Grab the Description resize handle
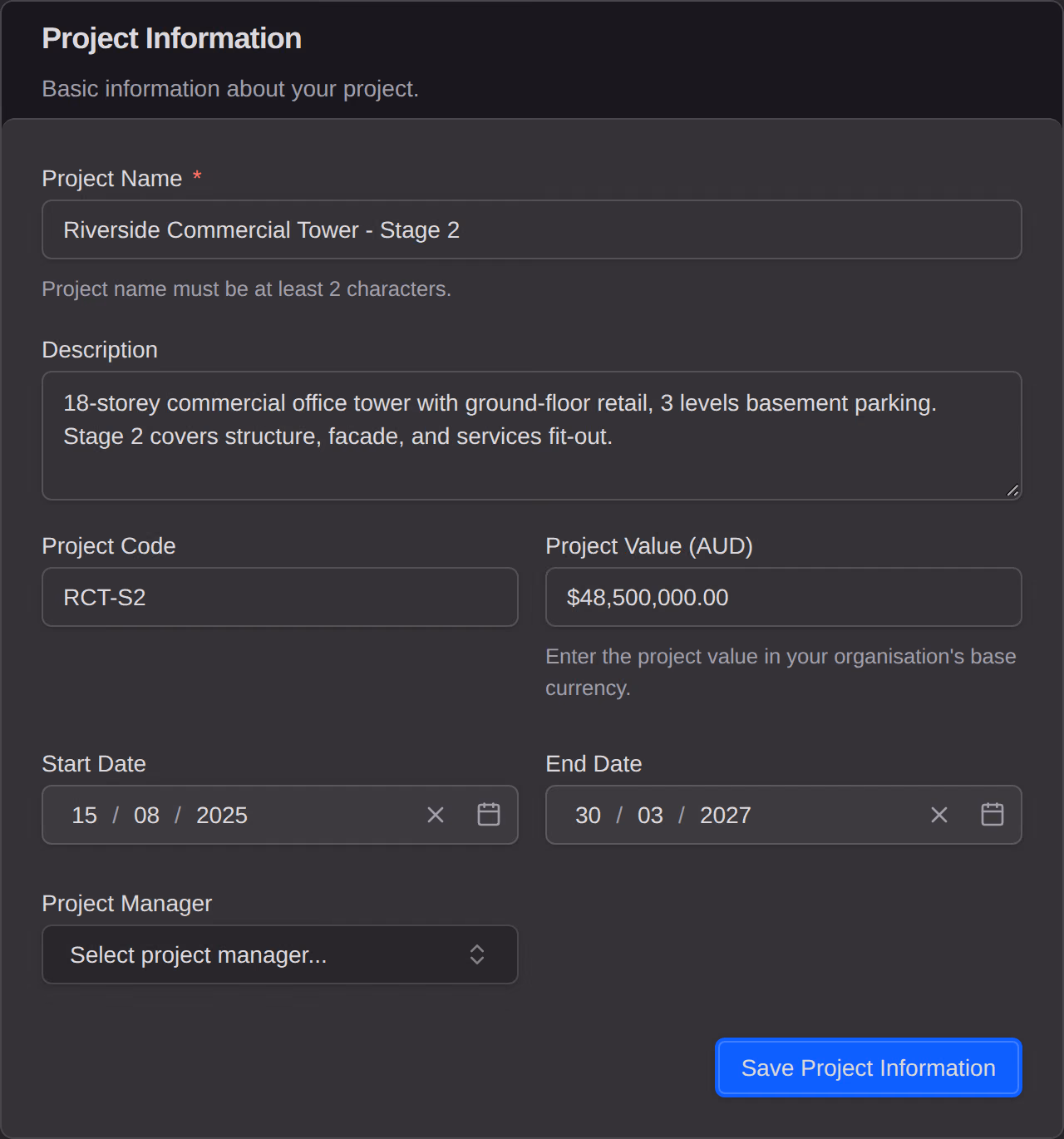The image size is (1064, 1139). click(1012, 491)
